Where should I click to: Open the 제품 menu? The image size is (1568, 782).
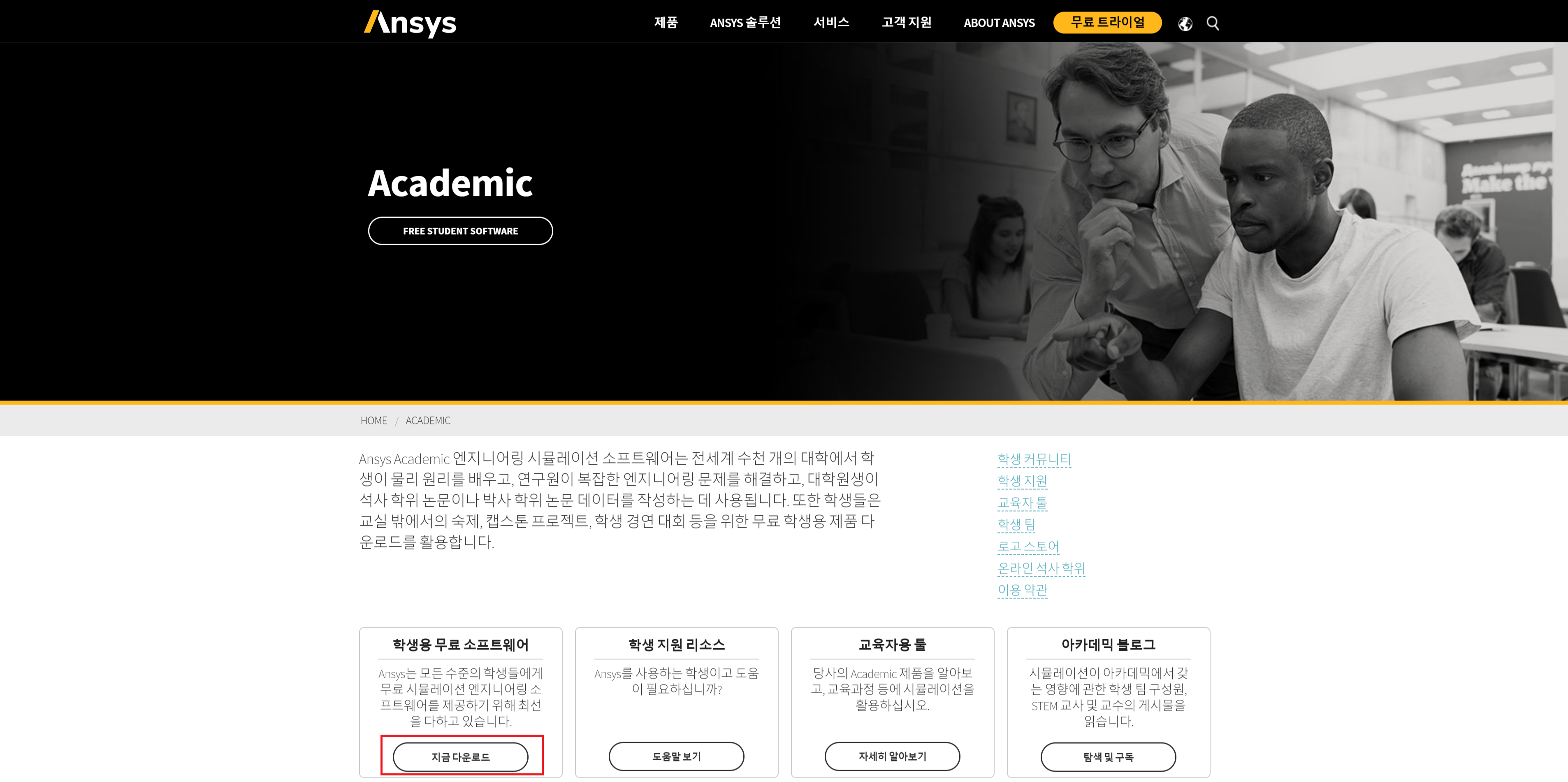[x=665, y=23]
